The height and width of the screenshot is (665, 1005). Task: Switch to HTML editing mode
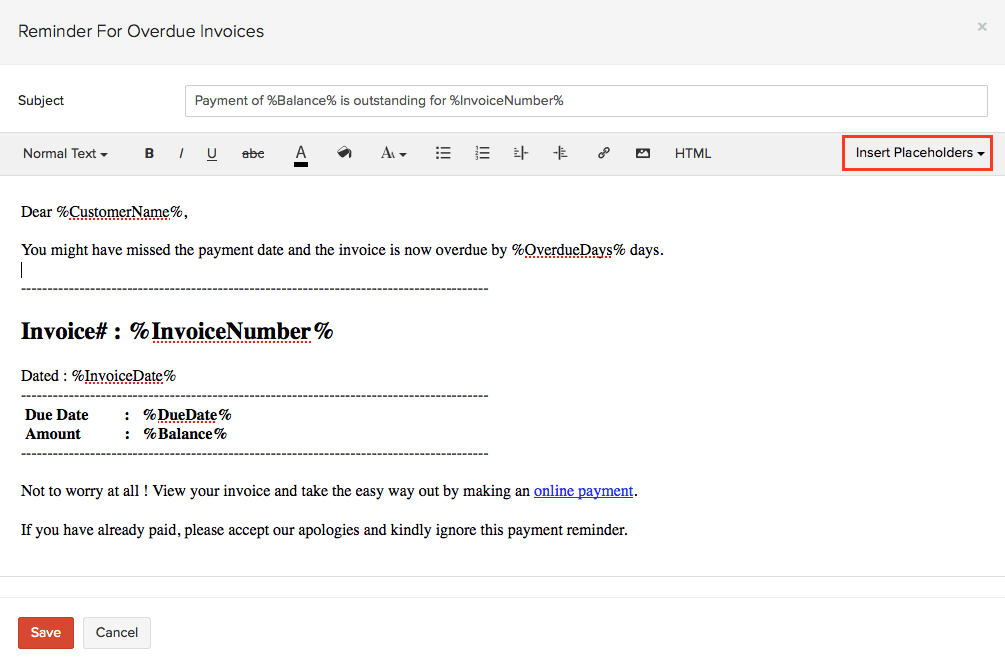[693, 153]
